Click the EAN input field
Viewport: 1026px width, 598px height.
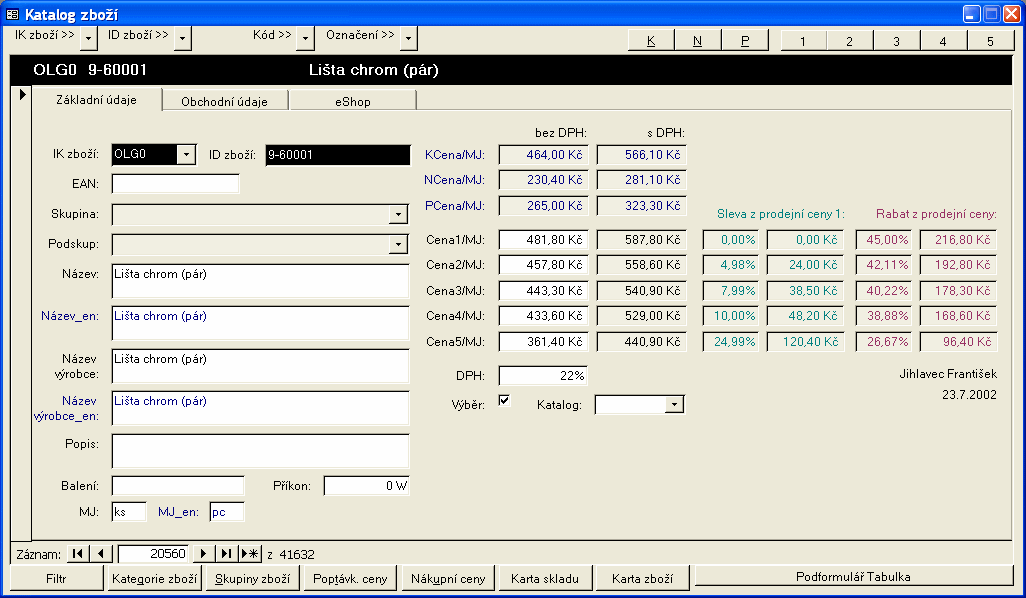[176, 184]
